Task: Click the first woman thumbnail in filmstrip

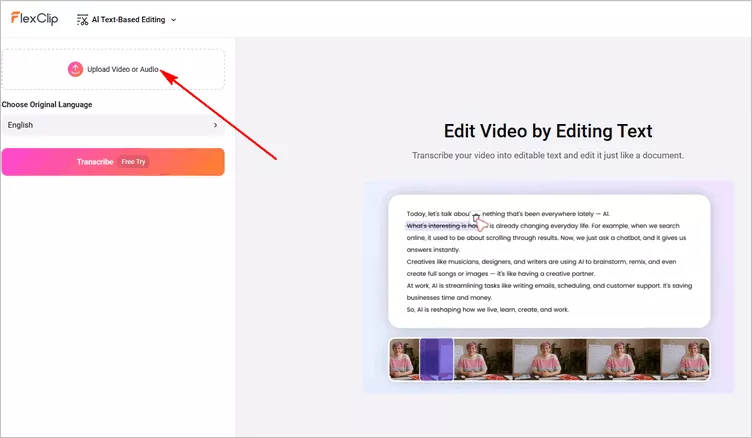Action: (404, 359)
